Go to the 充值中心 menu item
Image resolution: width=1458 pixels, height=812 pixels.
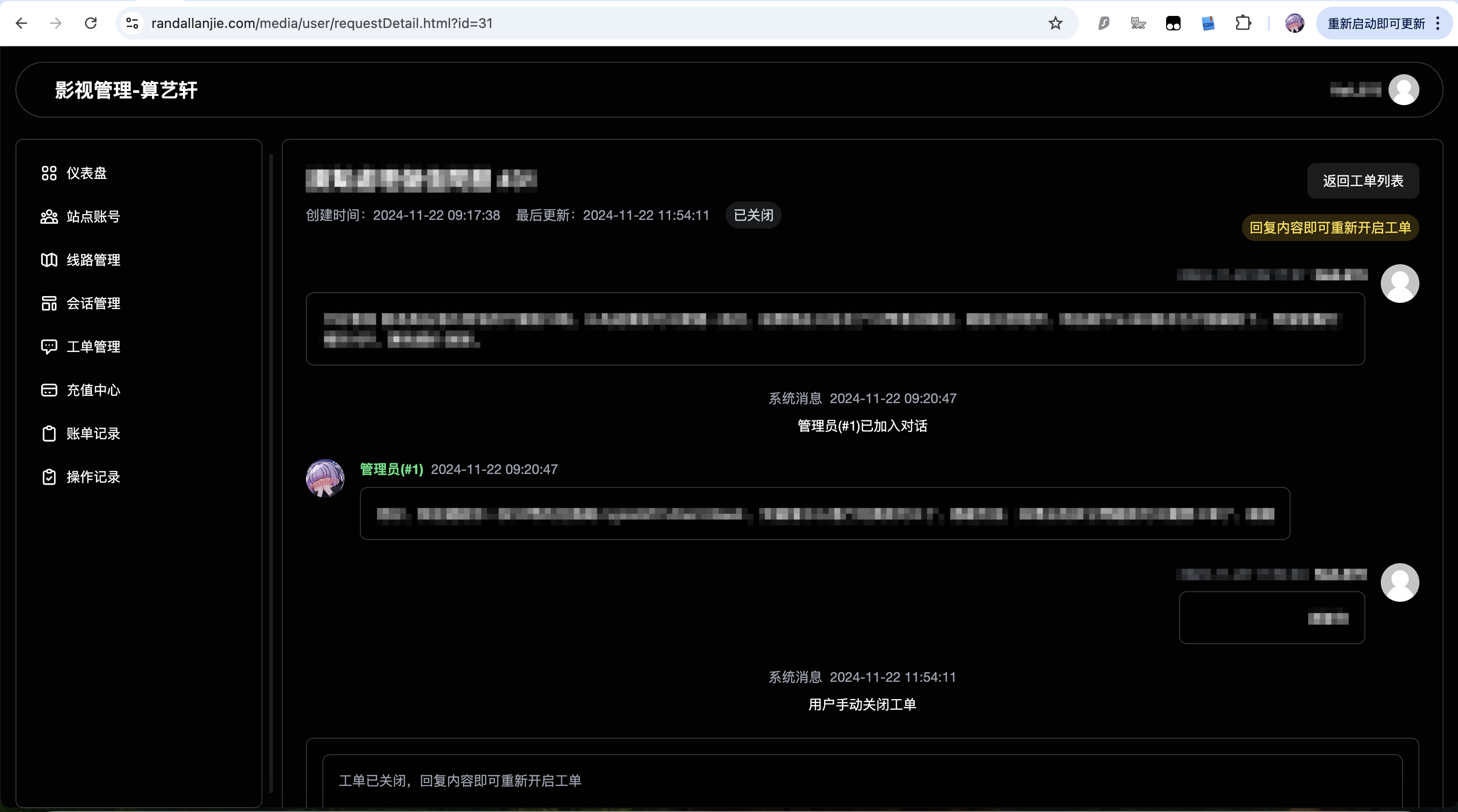tap(94, 391)
